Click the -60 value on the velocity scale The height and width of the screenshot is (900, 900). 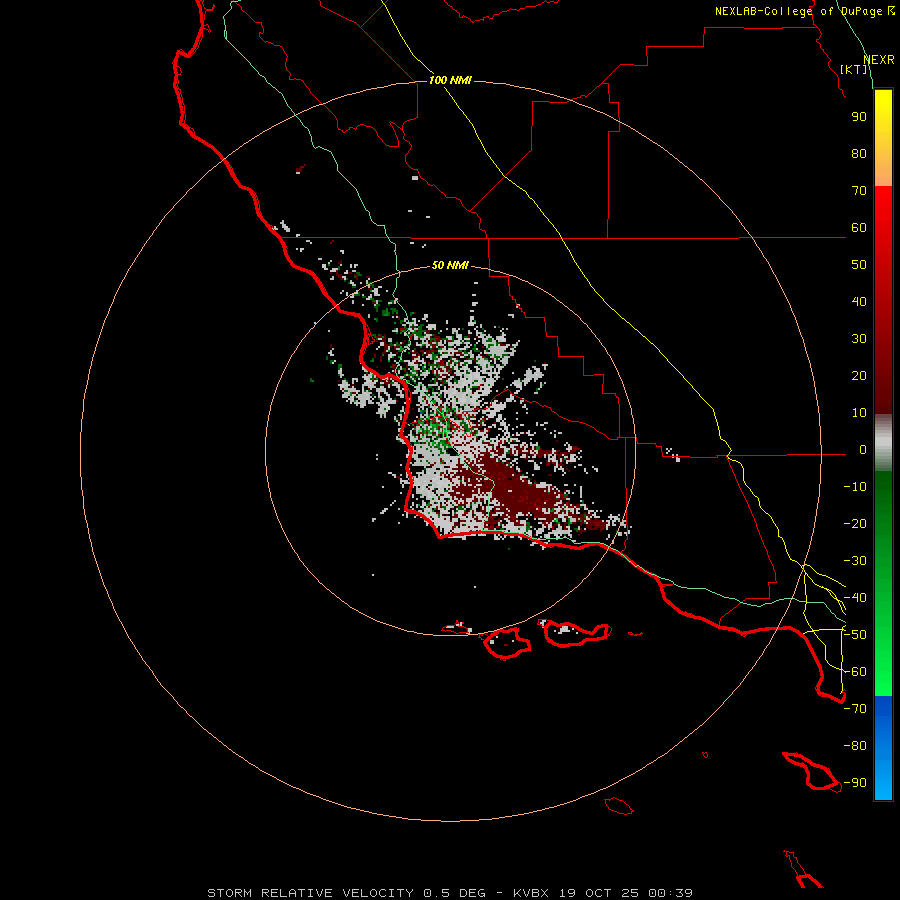(x=855, y=672)
